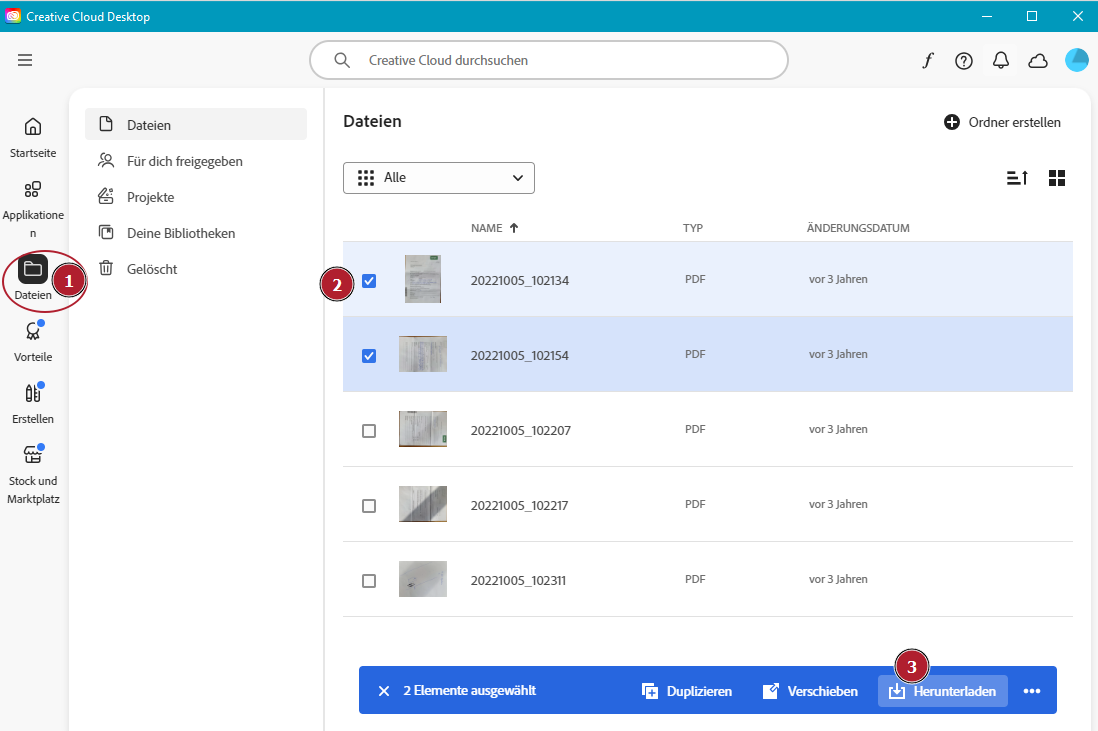
Task: Click the sort order icon
Action: click(x=1017, y=178)
